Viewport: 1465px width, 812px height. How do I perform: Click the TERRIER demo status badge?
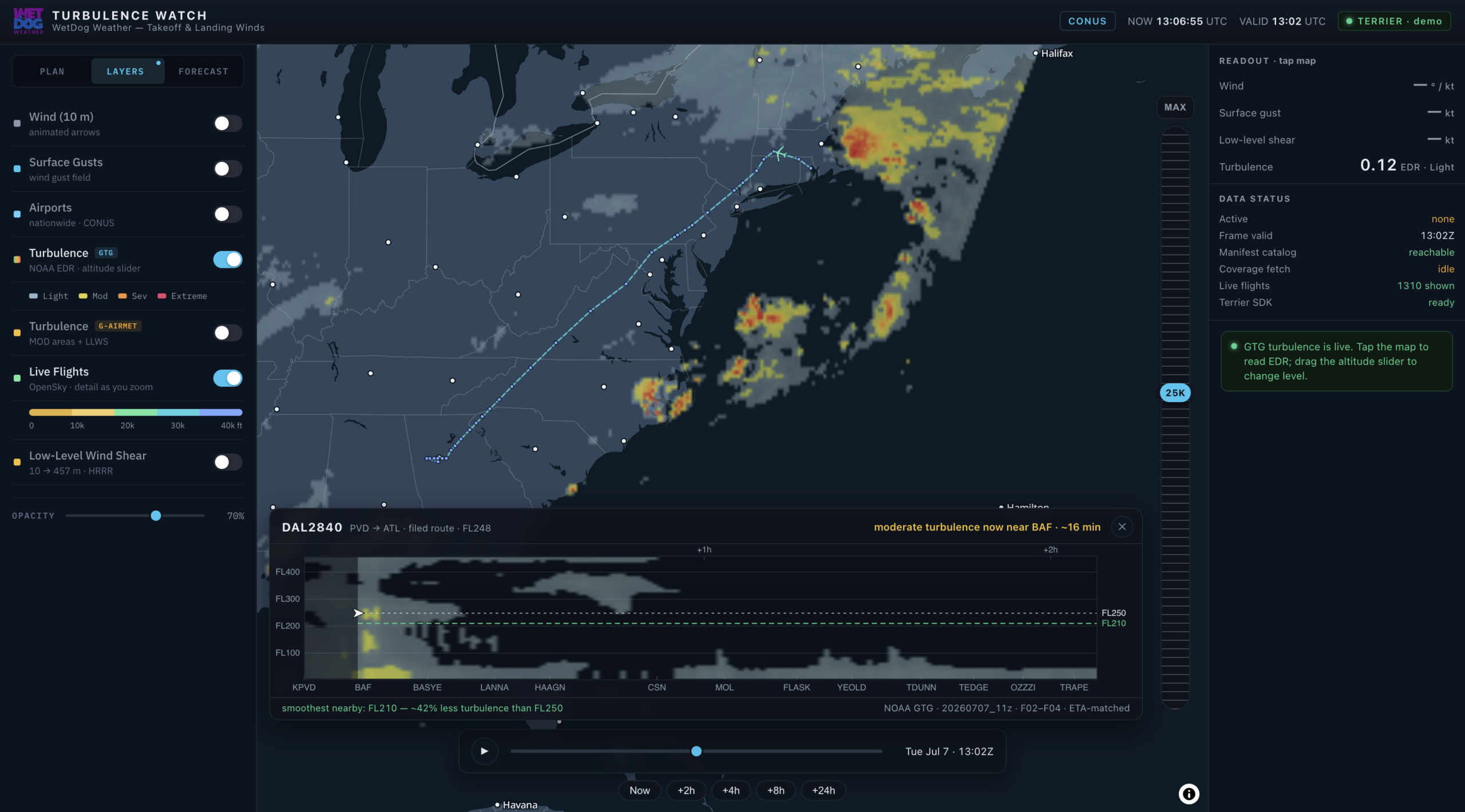point(1394,21)
